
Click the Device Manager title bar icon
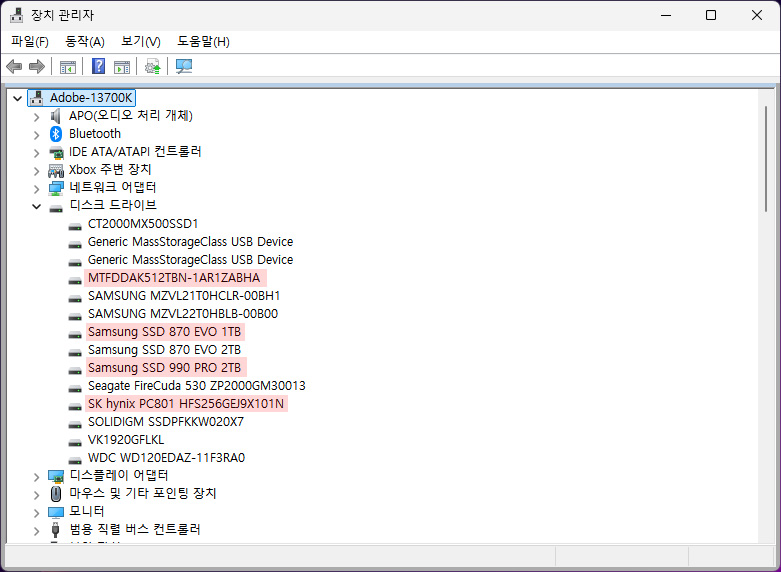pos(16,15)
